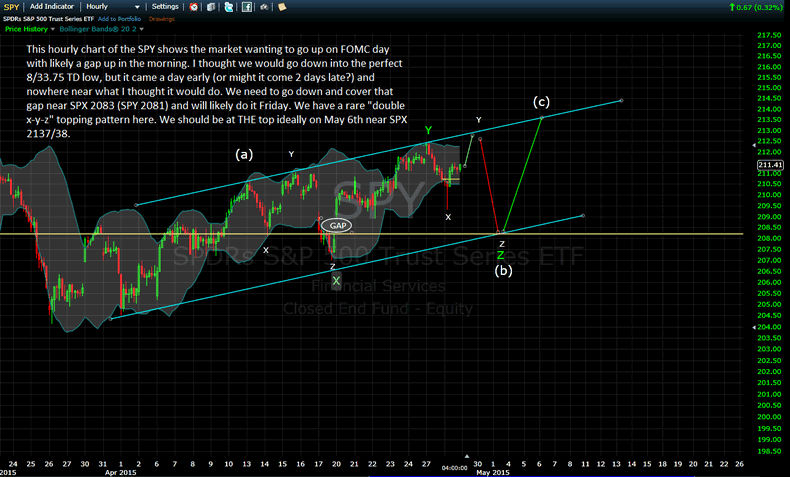Click the Drawings link

click(162, 19)
